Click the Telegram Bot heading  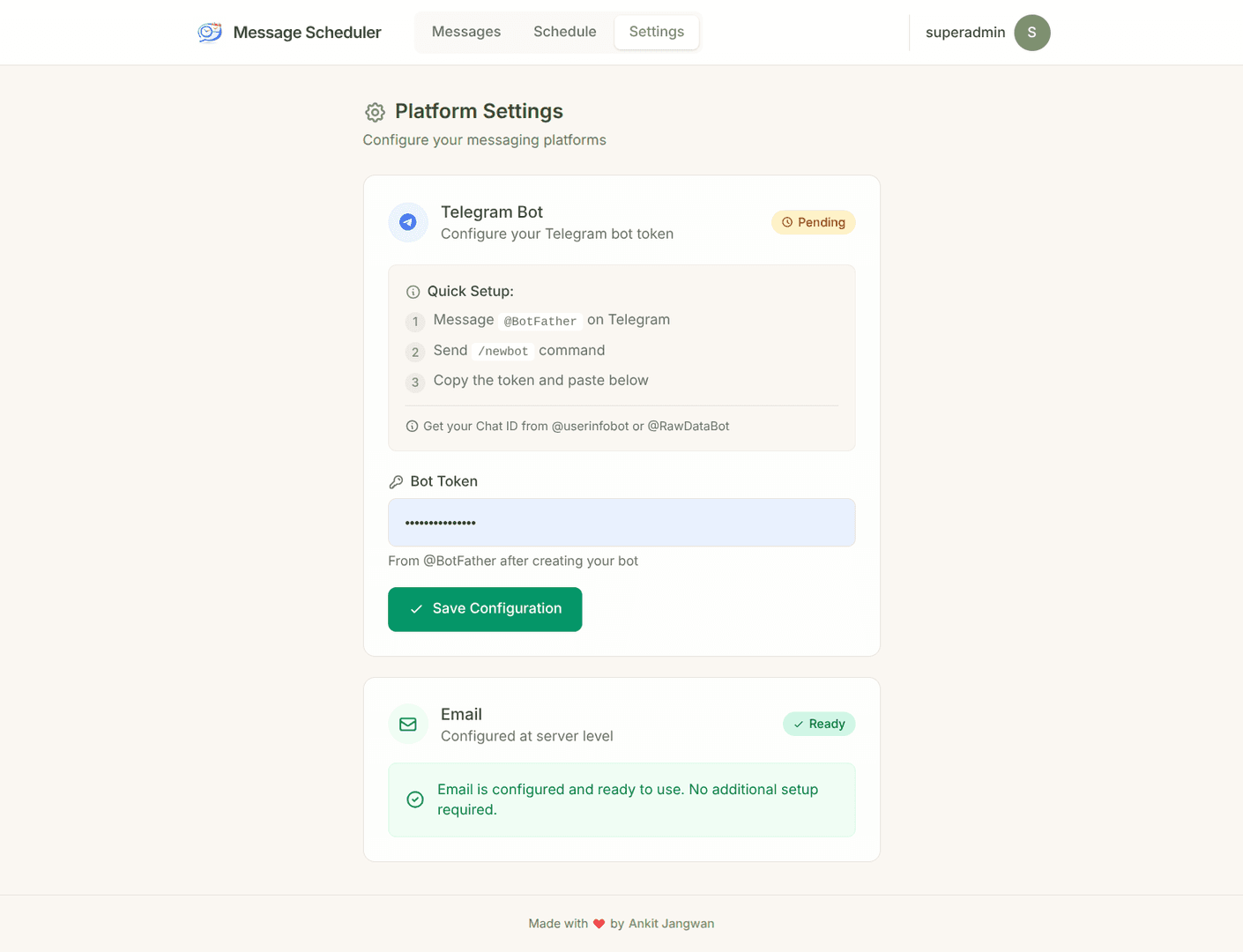pyautogui.click(x=492, y=212)
